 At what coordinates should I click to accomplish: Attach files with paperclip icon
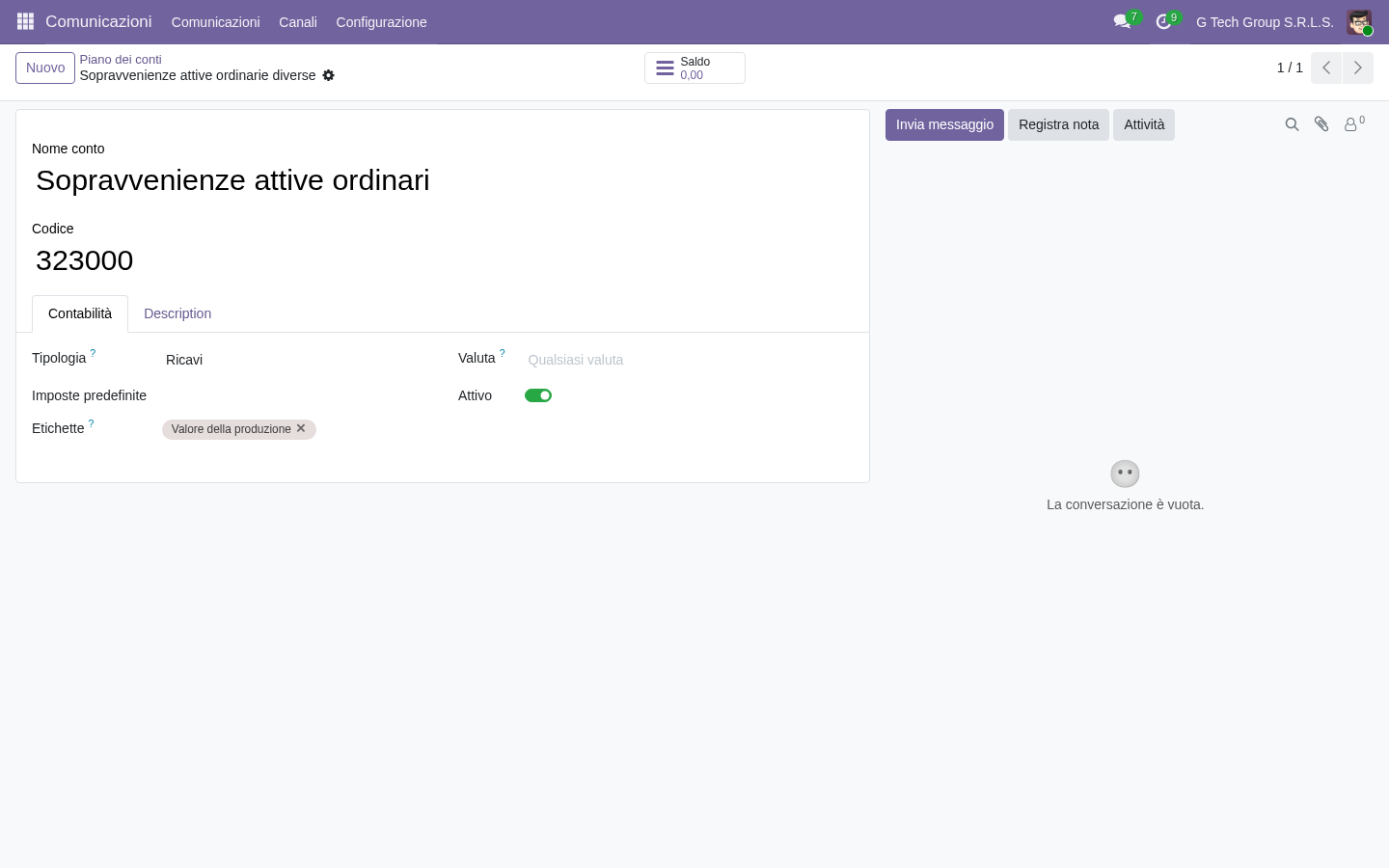(x=1321, y=124)
